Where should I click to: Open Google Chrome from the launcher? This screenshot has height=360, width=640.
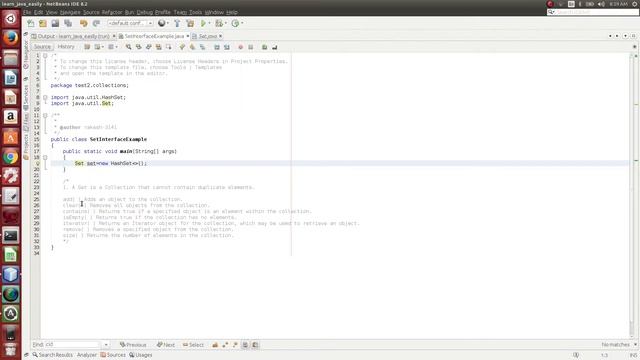(11, 157)
